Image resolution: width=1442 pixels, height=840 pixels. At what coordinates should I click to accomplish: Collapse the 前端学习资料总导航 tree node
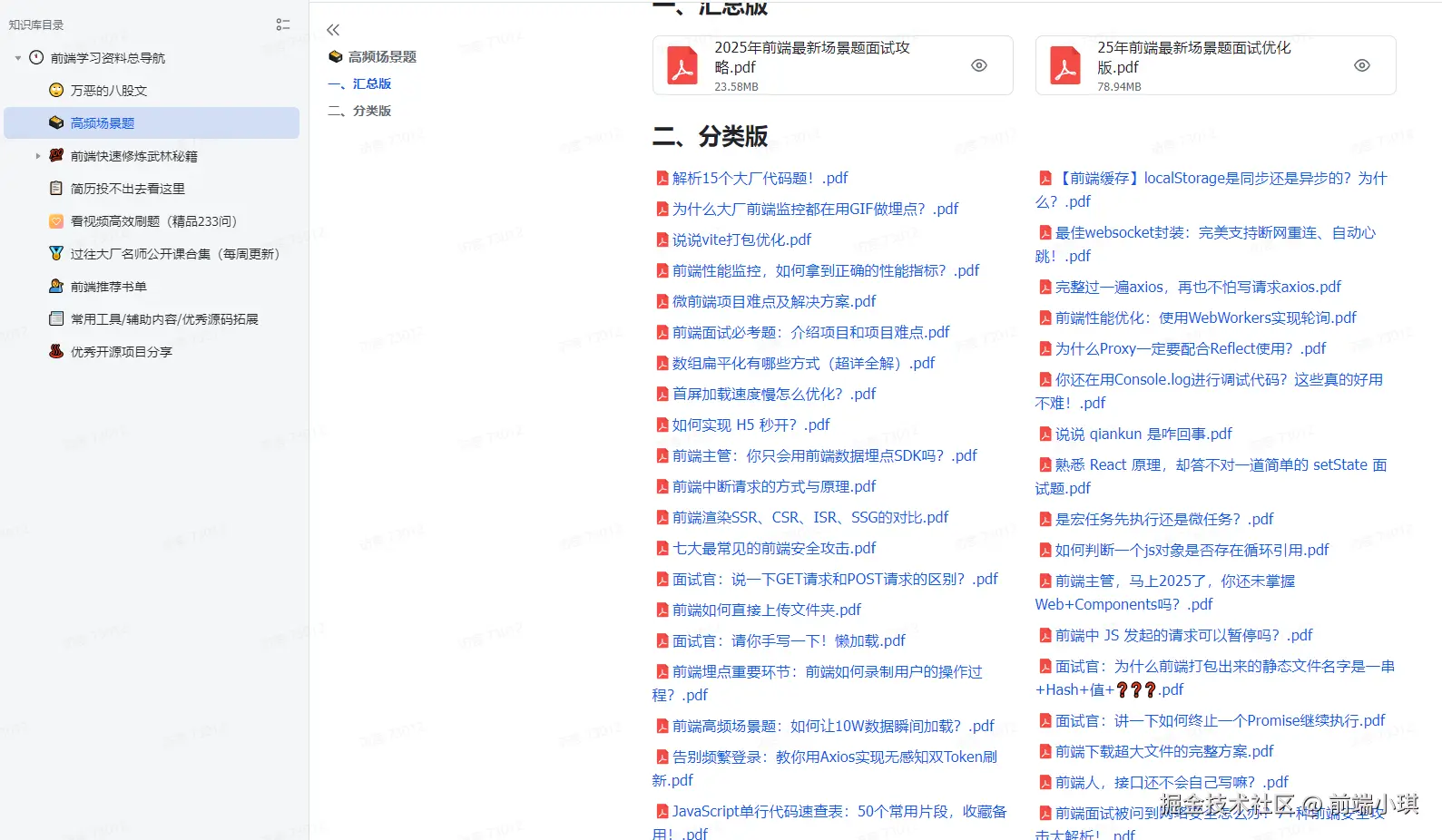pos(18,58)
